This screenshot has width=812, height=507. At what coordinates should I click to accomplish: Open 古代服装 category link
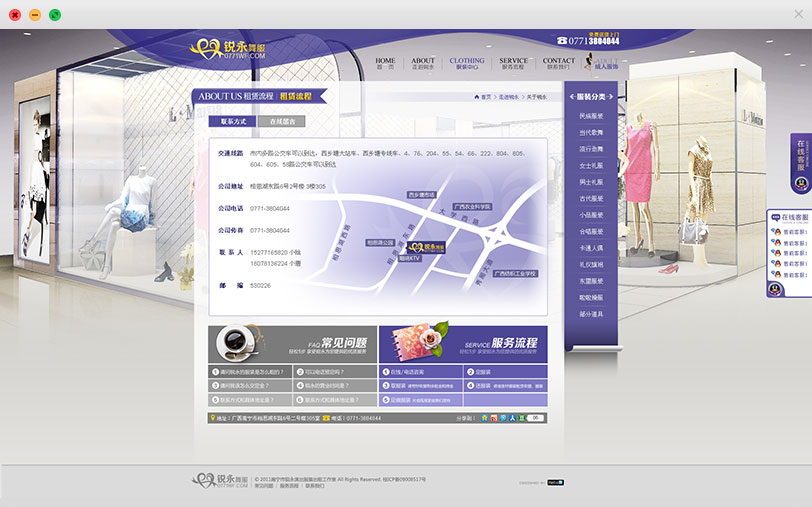591,198
